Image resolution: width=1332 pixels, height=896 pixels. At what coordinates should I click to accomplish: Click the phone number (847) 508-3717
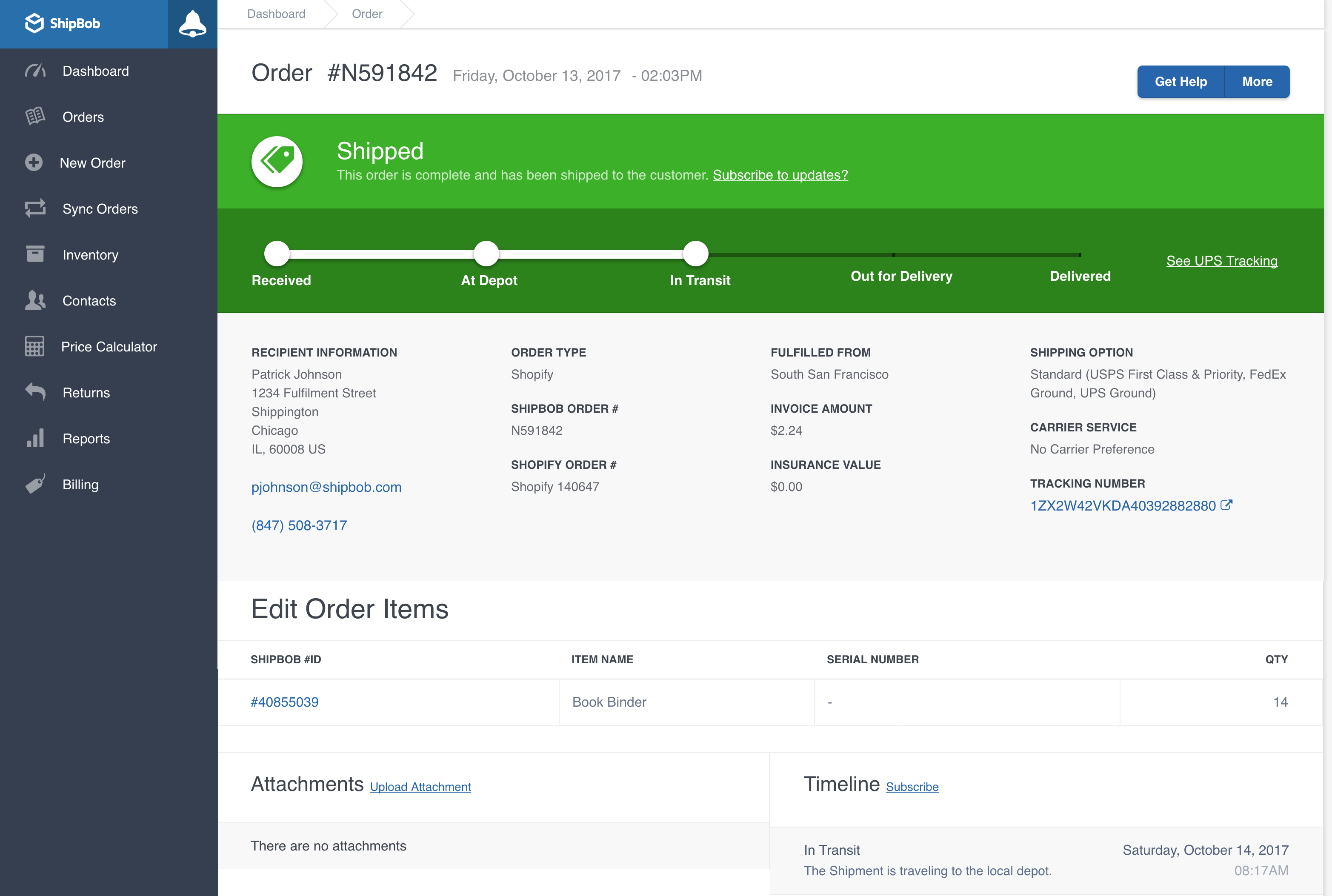pyautogui.click(x=299, y=525)
